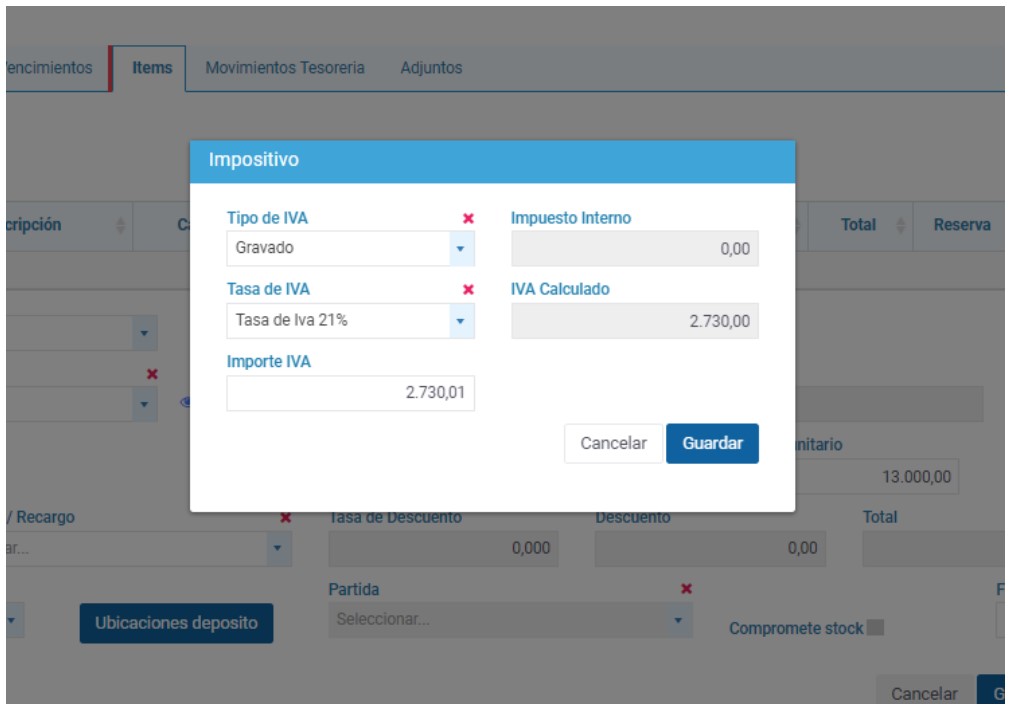
Task: Open the Recargo dropdown arrow
Action: point(278,549)
